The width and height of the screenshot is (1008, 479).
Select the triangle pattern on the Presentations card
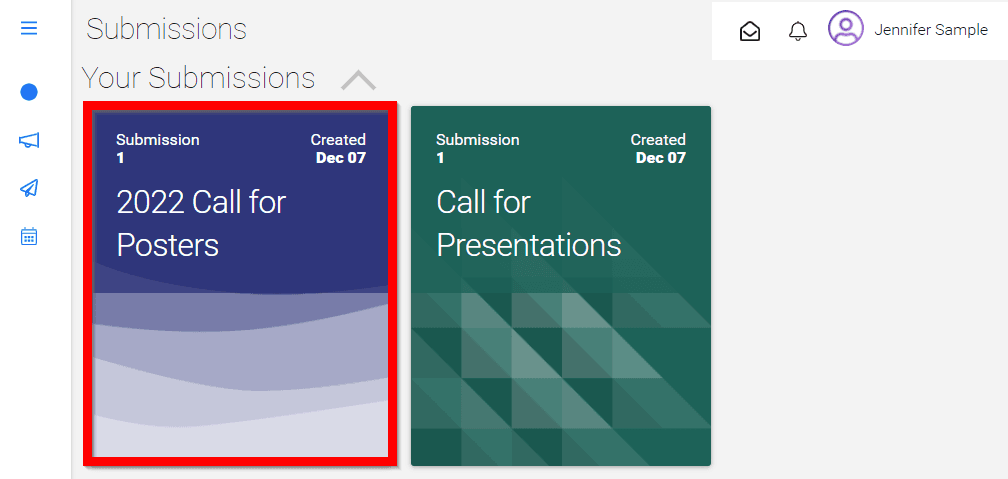(x=561, y=378)
